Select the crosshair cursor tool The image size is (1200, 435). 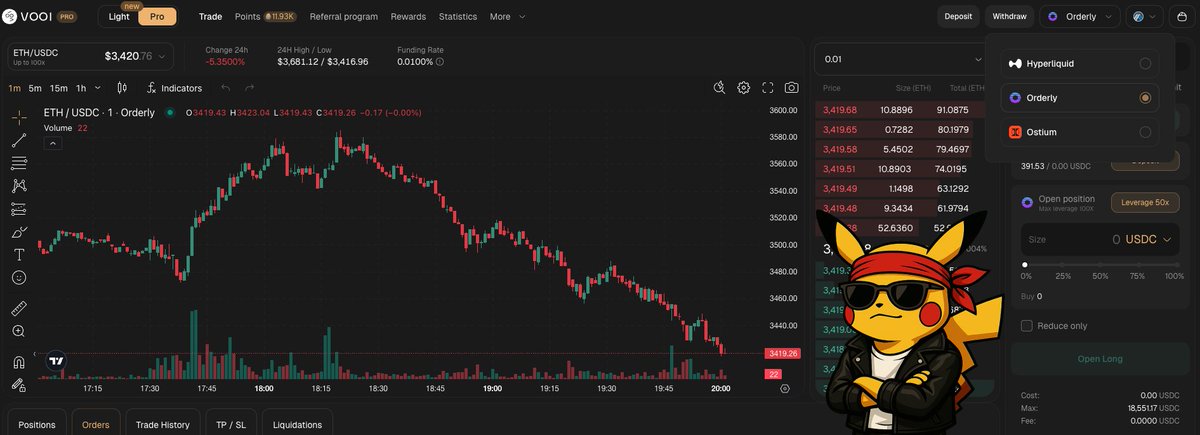19,117
